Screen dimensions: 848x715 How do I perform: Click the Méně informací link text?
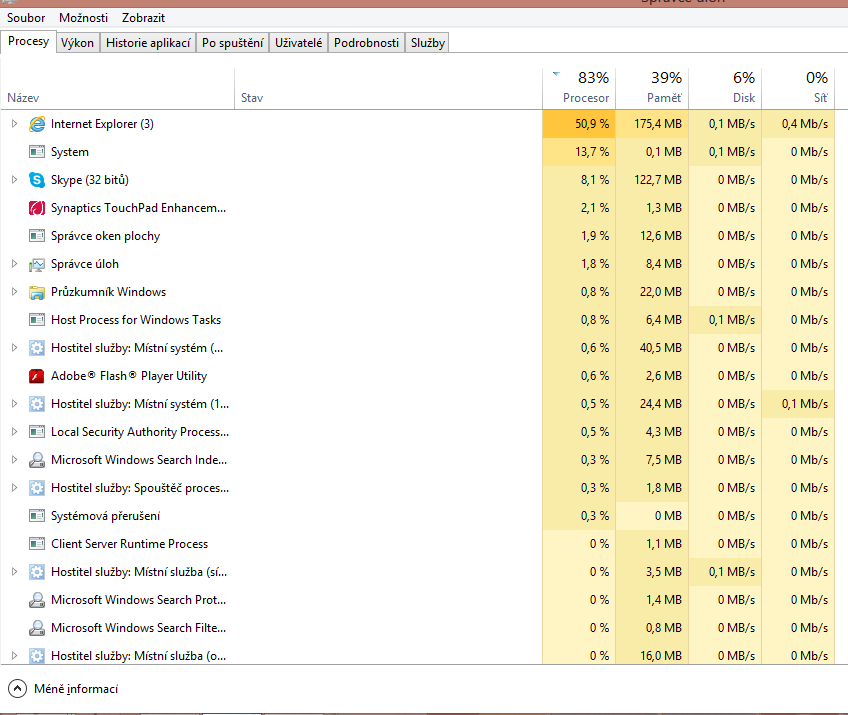76,689
